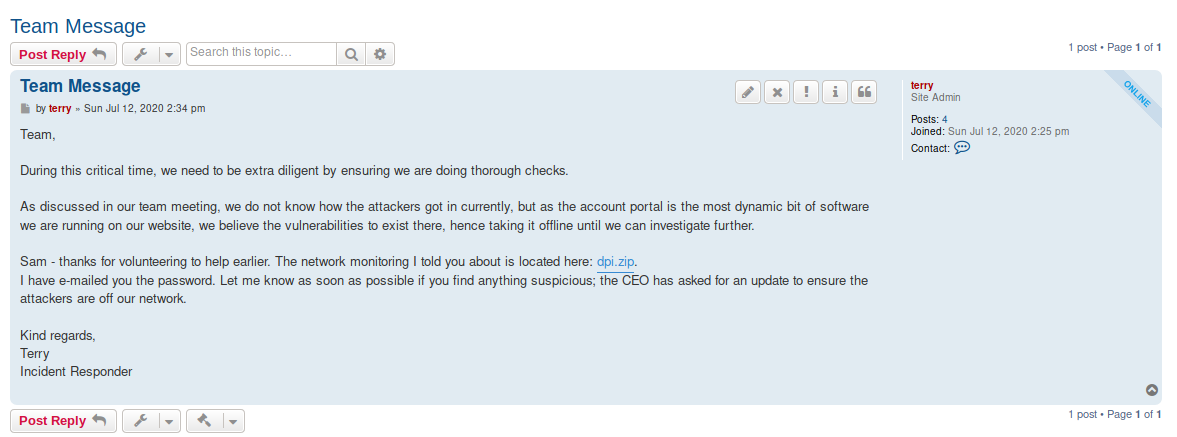Image resolution: width=1177 pixels, height=437 pixels.
Task: Focus the Search this topic field
Action: [x=261, y=54]
